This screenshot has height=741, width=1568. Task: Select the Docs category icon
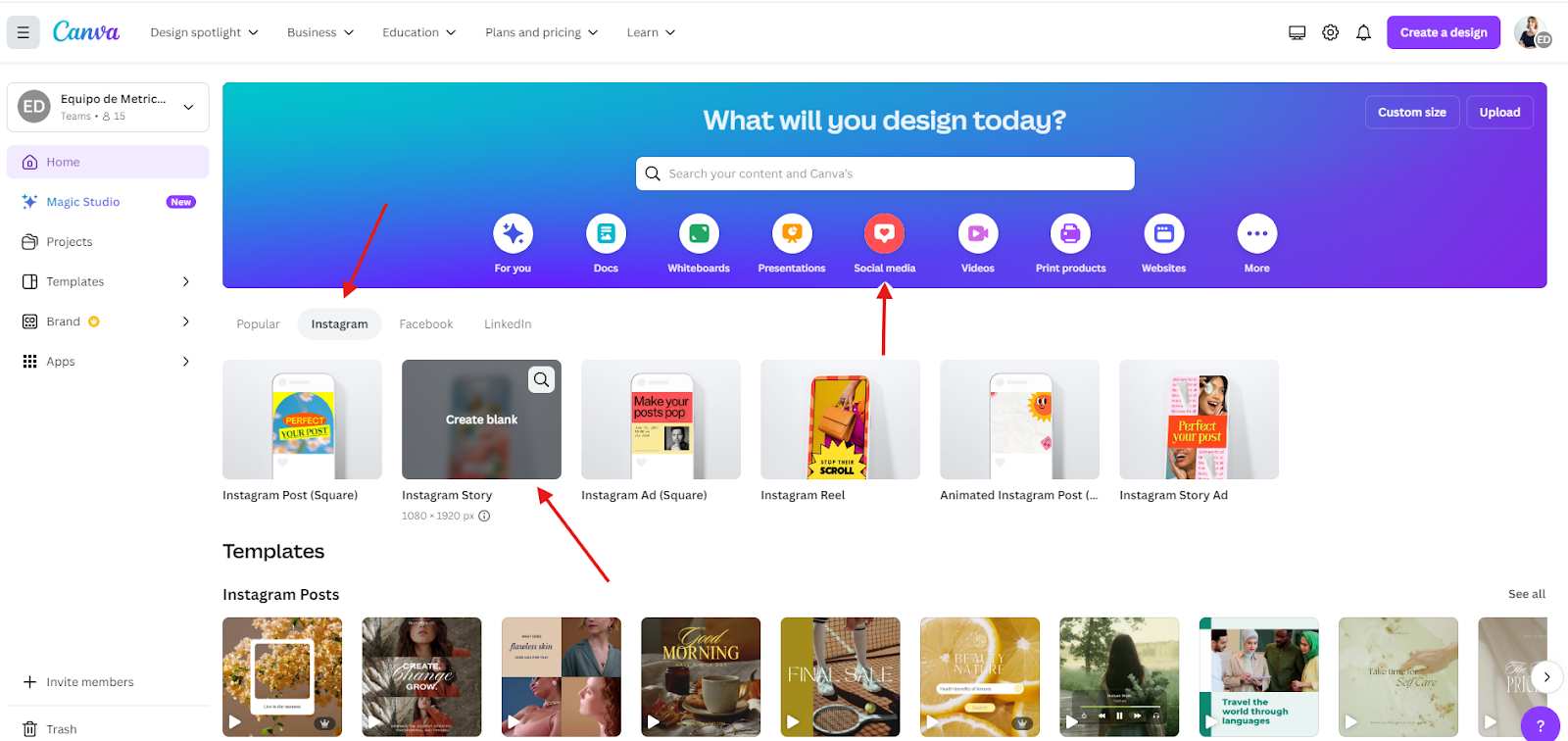click(606, 233)
